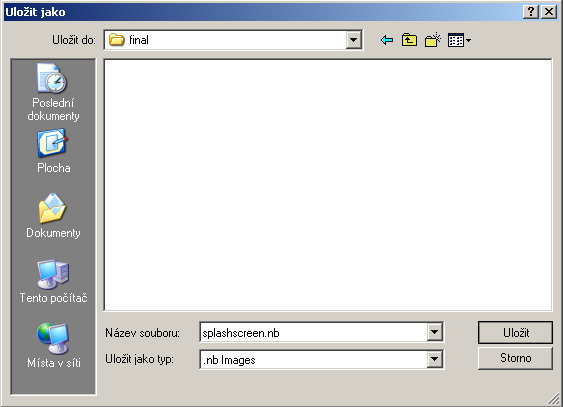Screen dimensions: 563x407
Task: Click the help question mark button
Action: [531, 12]
